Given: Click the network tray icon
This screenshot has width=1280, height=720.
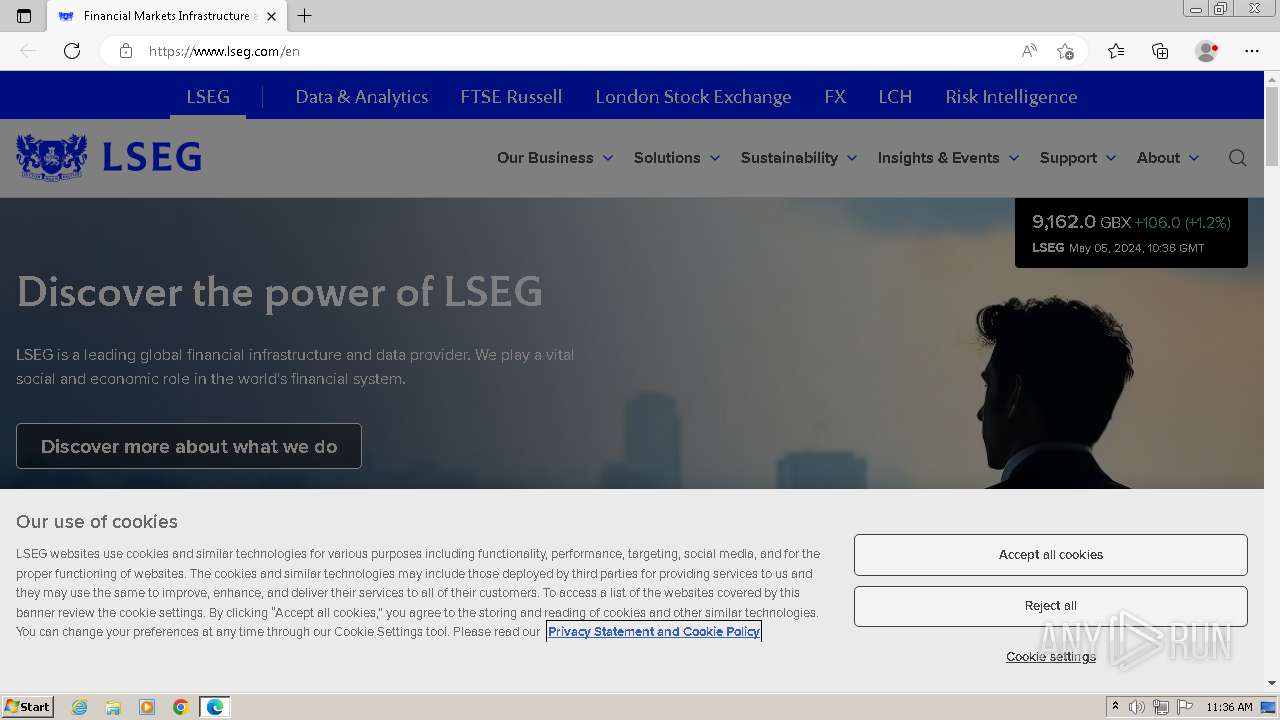Looking at the screenshot, I should tap(1161, 707).
